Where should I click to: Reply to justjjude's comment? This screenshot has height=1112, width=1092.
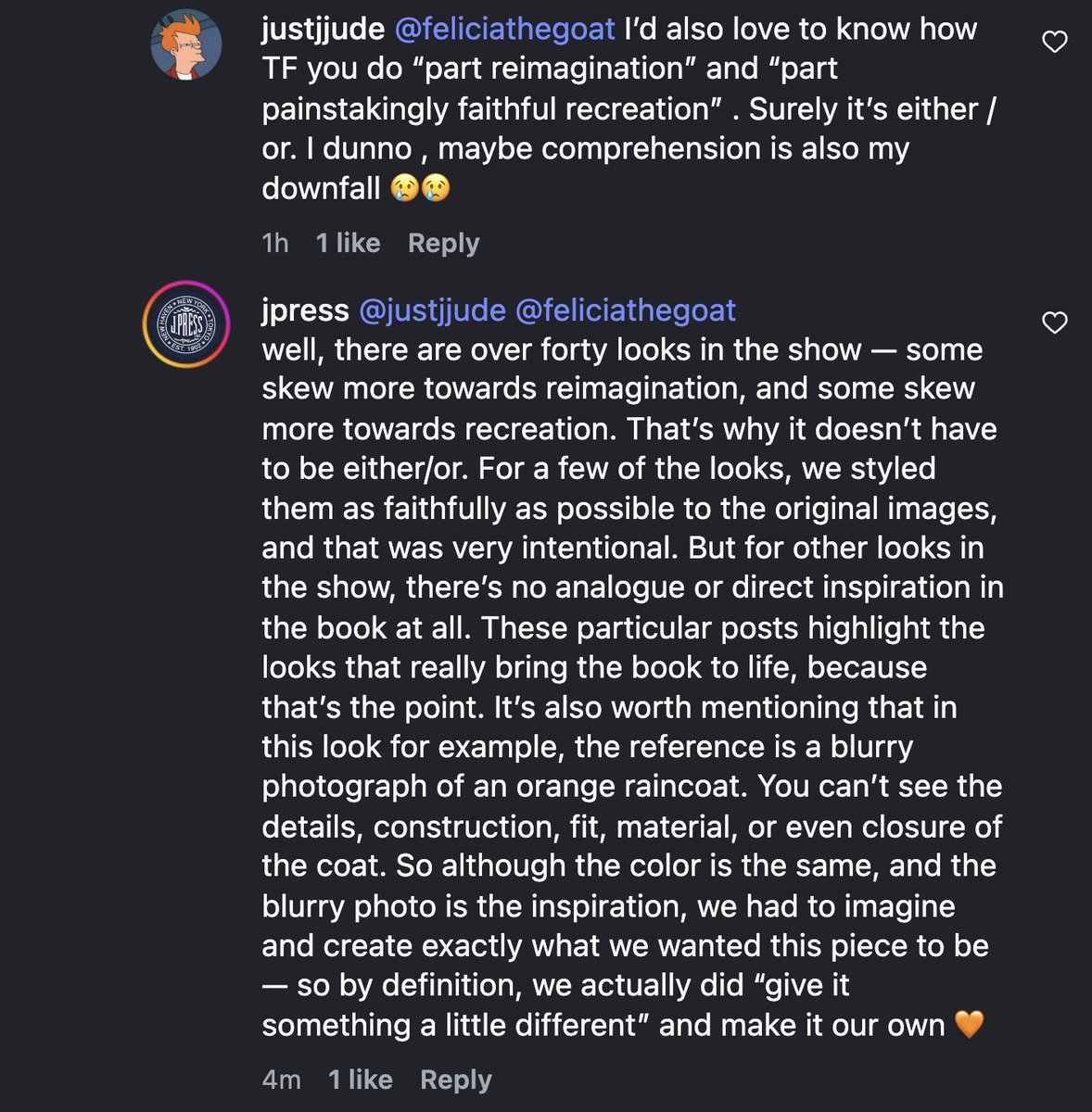(x=443, y=243)
